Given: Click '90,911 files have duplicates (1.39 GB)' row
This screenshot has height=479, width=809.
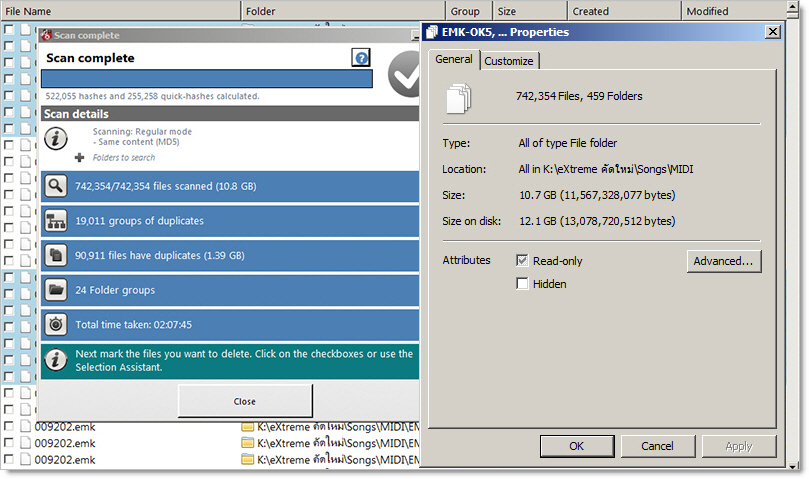Looking at the screenshot, I should coord(230,255).
